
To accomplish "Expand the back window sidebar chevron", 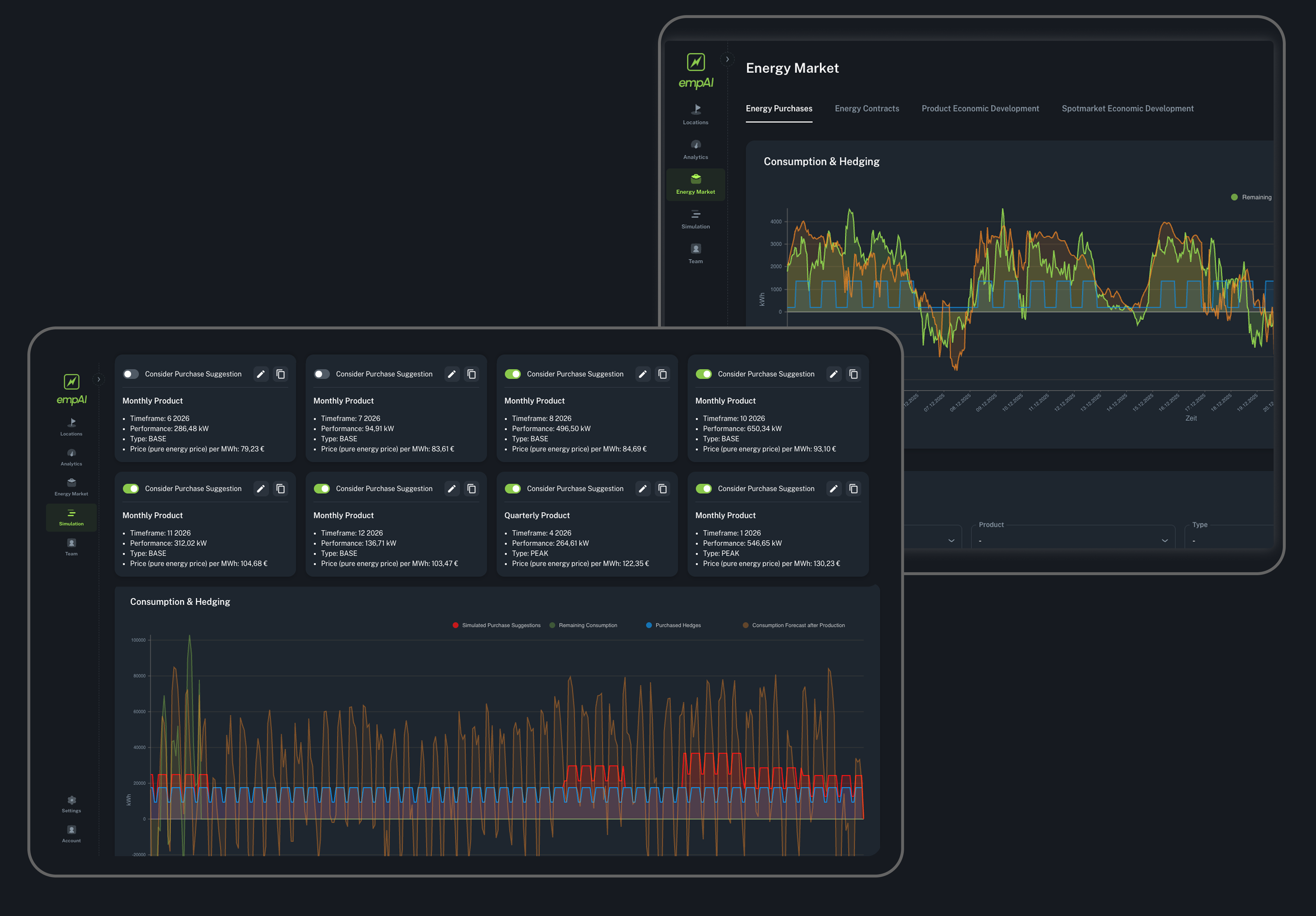I will coord(727,59).
